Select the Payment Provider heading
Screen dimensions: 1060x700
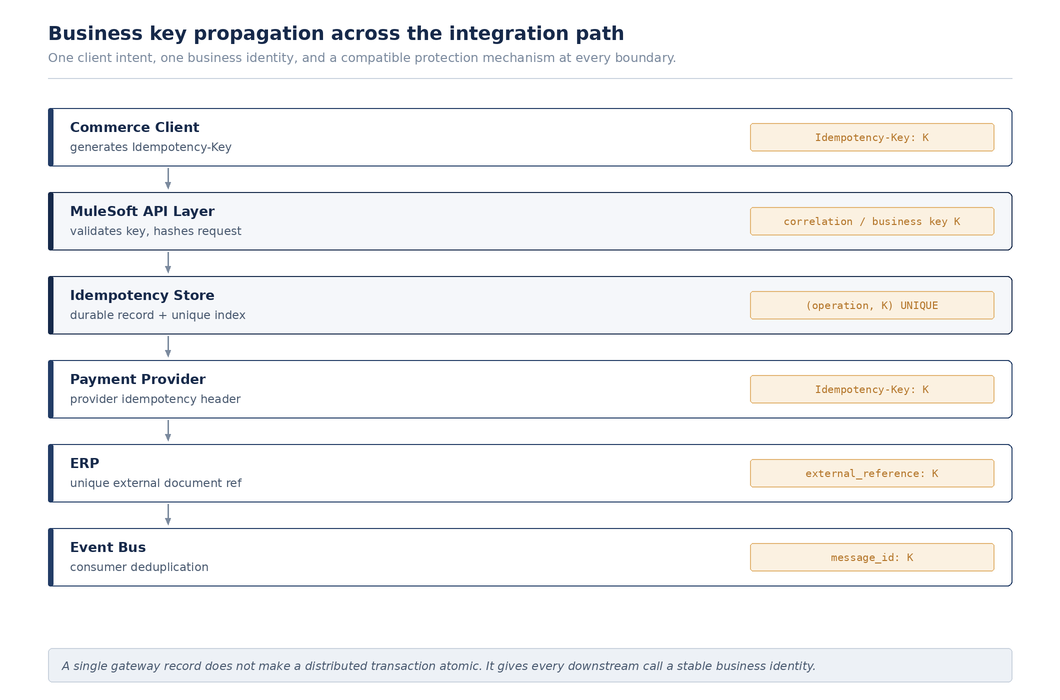[138, 379]
